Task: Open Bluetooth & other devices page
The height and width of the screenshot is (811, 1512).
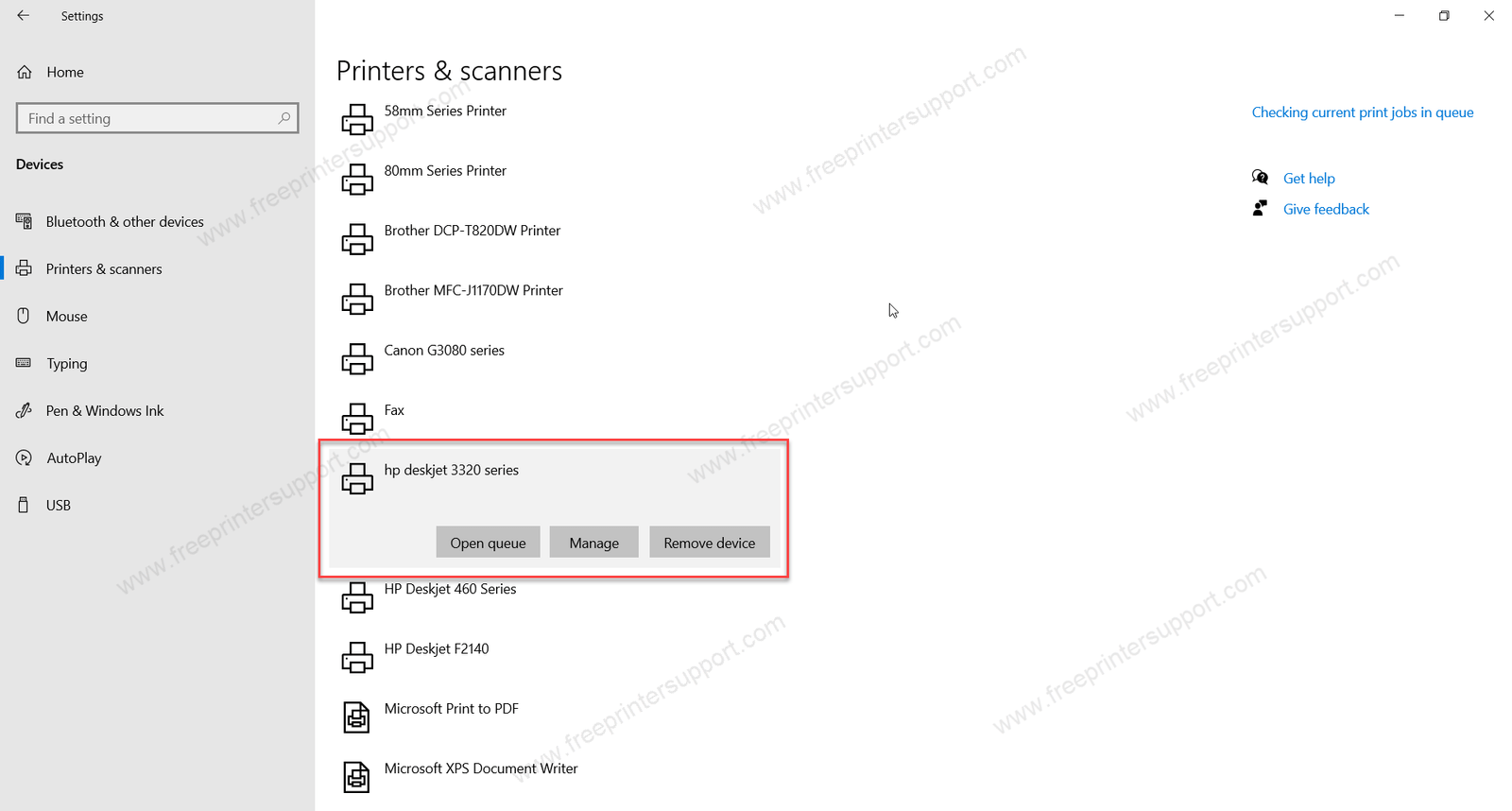Action: tap(125, 221)
